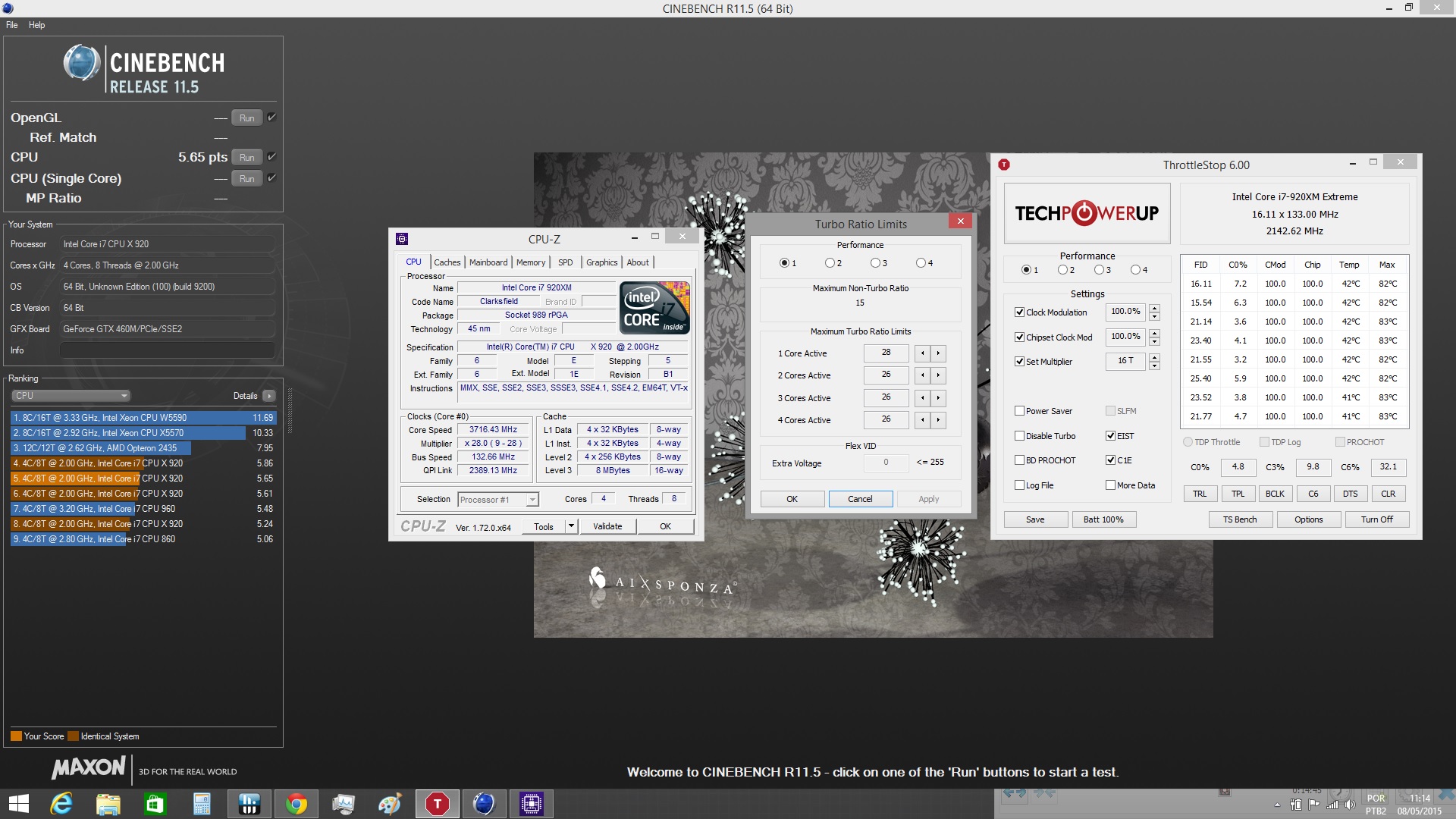Toggle Set Multiplier checkbox
Viewport: 1456px width, 819px height.
pyautogui.click(x=1019, y=362)
